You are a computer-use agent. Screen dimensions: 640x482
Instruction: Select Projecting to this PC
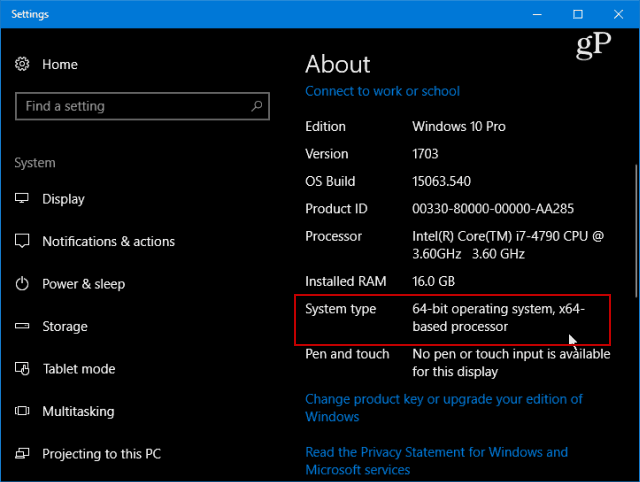pos(102,453)
